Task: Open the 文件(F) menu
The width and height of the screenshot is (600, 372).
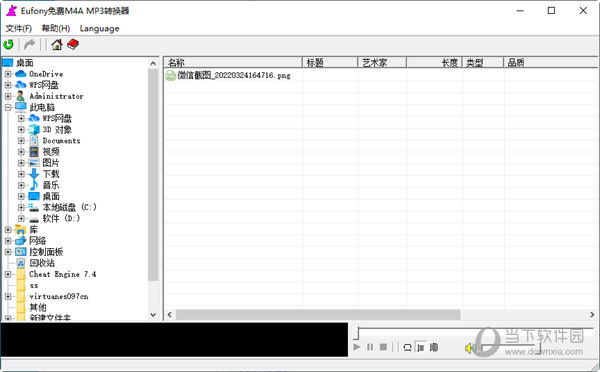Action: coord(18,28)
